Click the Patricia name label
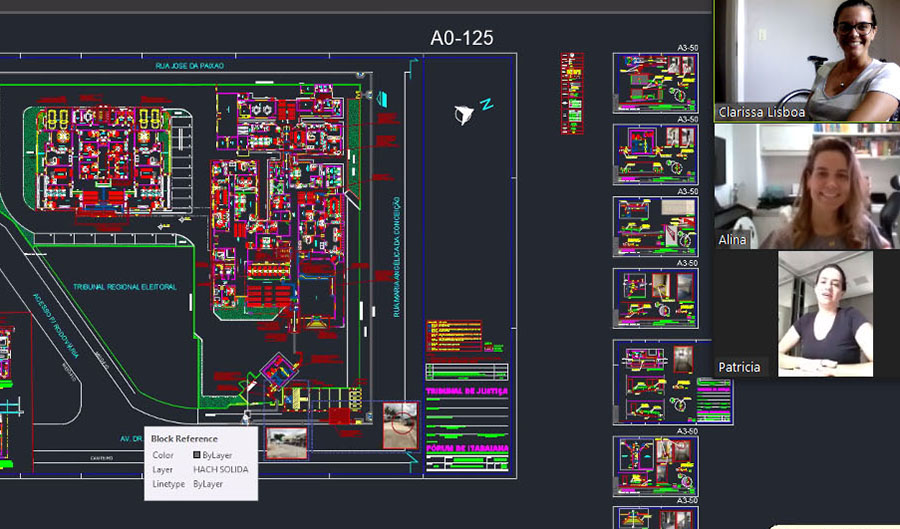The image size is (900, 529). (740, 367)
